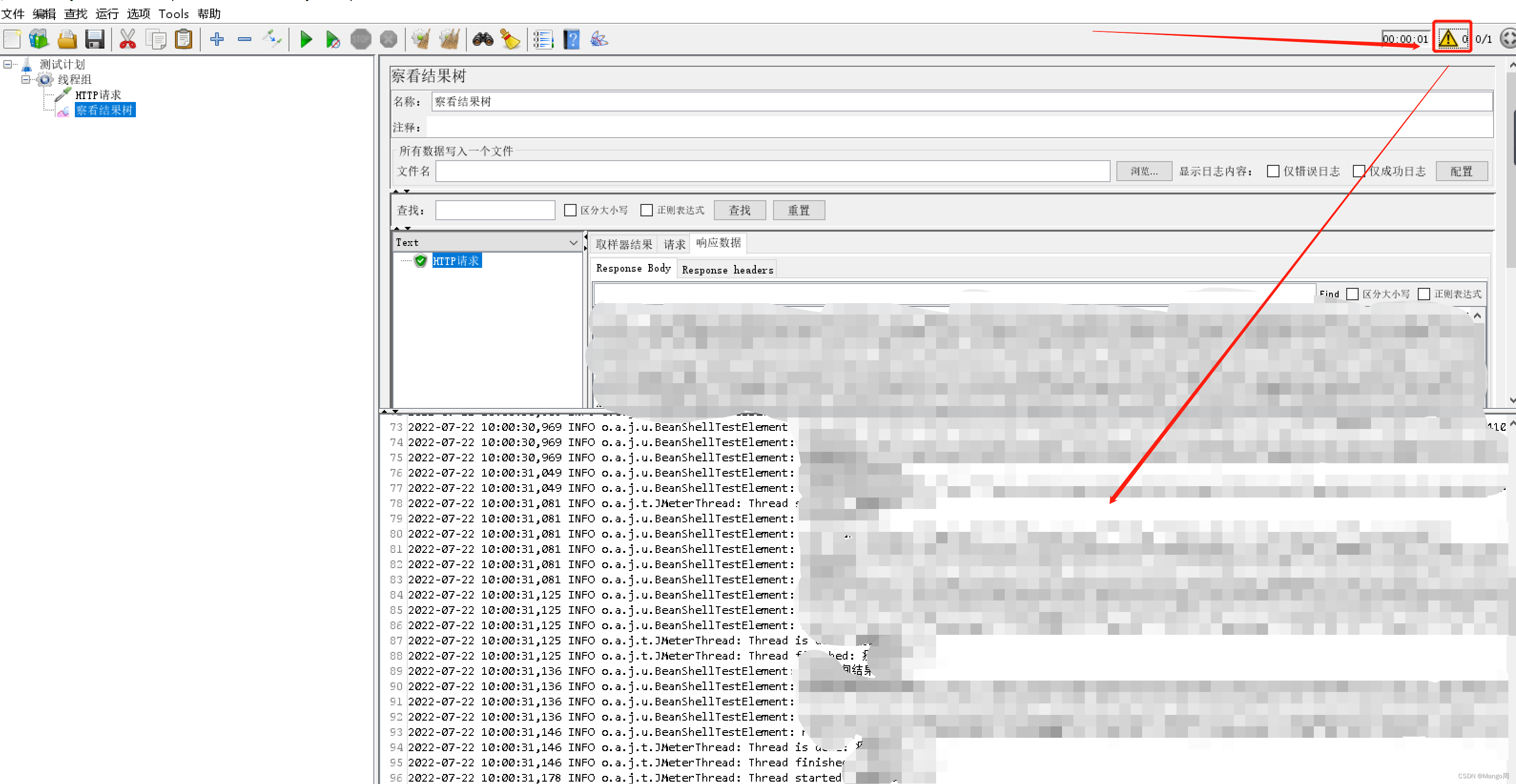Select the 测试计划 node

(62, 64)
